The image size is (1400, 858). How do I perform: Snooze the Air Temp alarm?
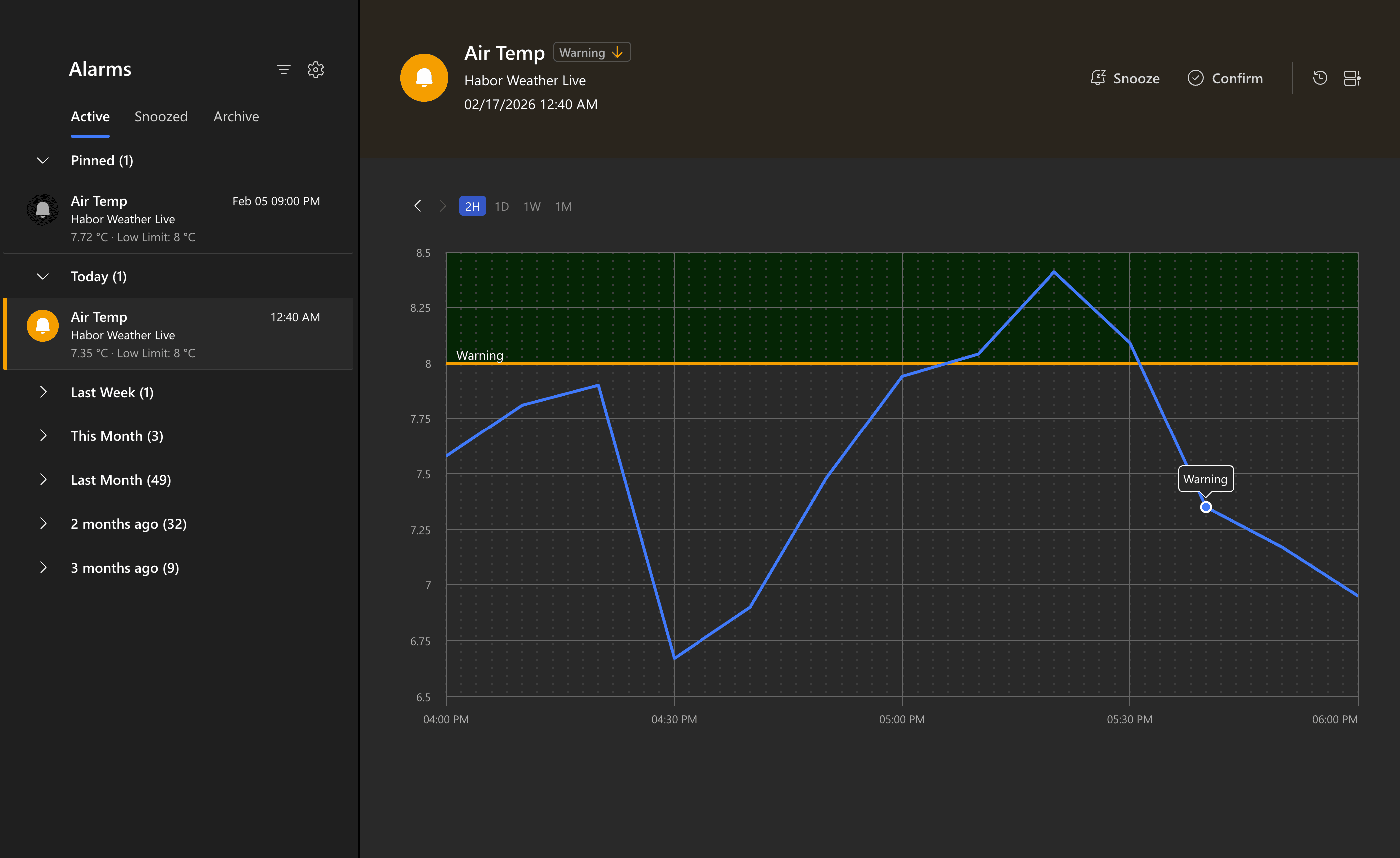[x=1125, y=78]
